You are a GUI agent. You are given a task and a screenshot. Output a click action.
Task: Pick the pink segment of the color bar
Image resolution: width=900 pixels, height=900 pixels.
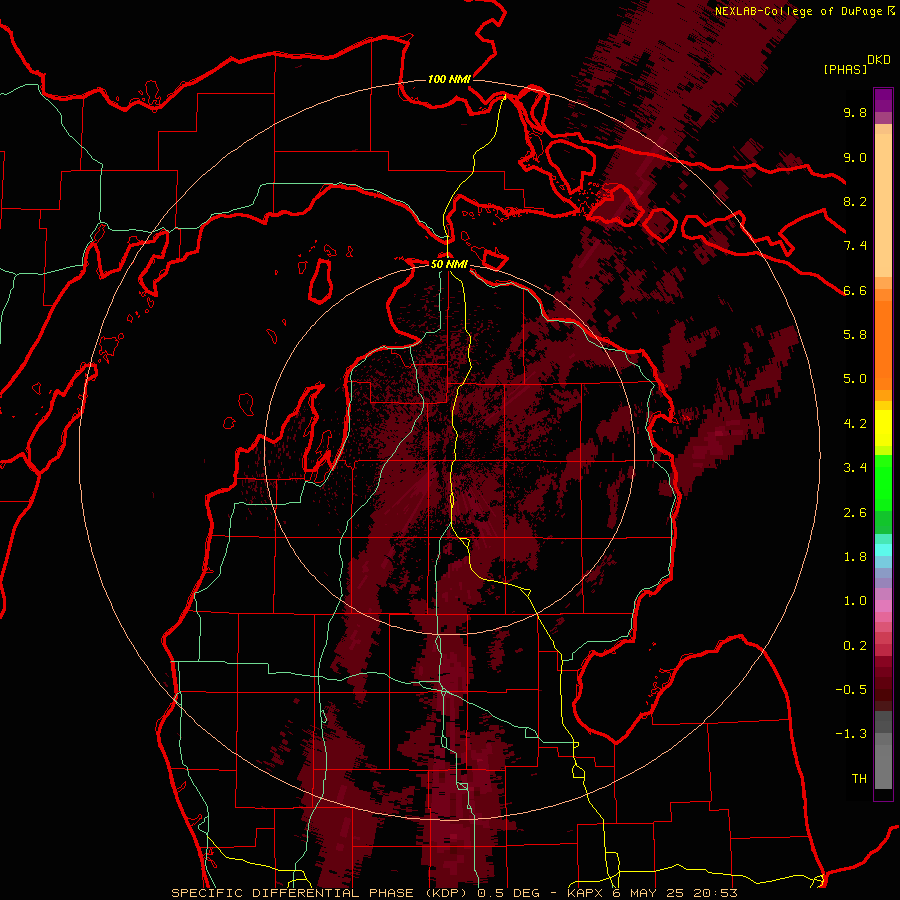pyautogui.click(x=883, y=606)
